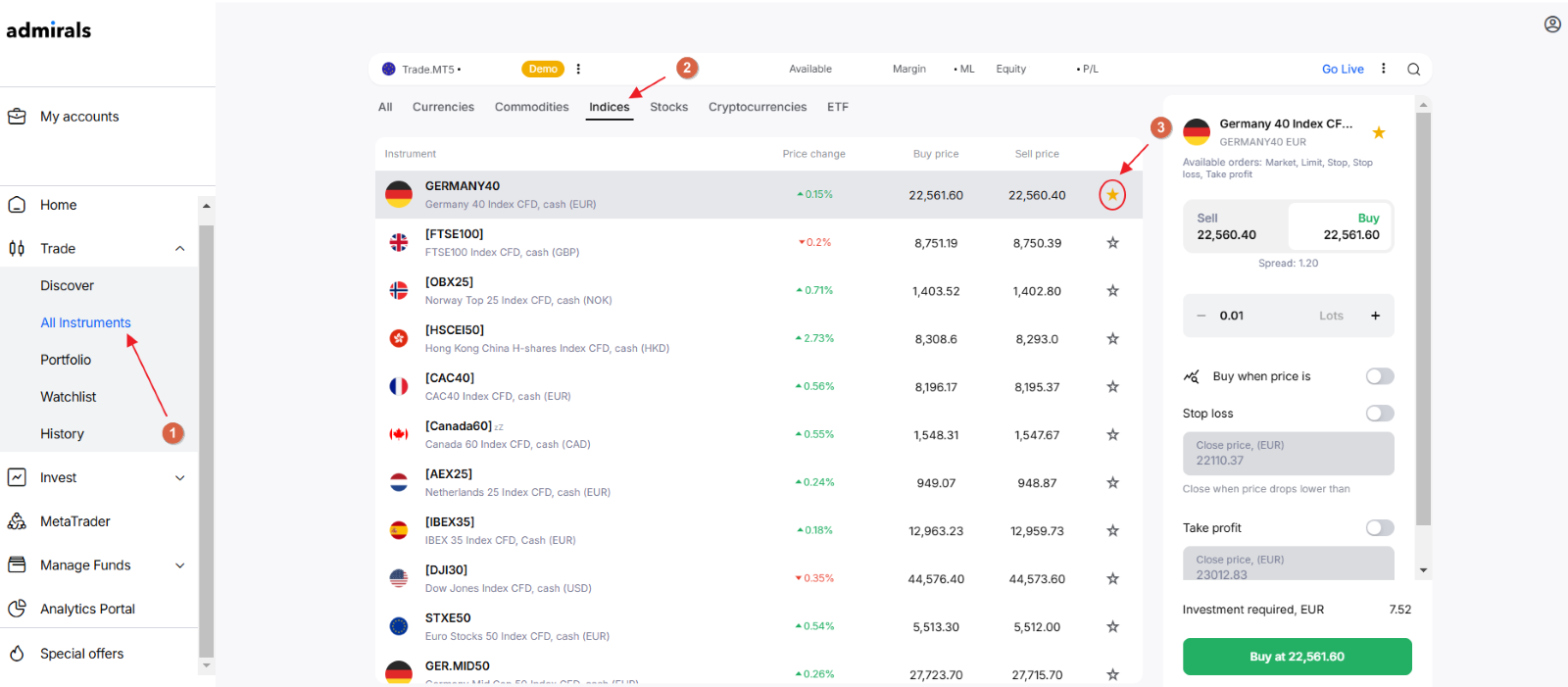Screen dimensions: 1568x687
Task: Open the three-dot menu beside Demo badge
Action: click(578, 69)
